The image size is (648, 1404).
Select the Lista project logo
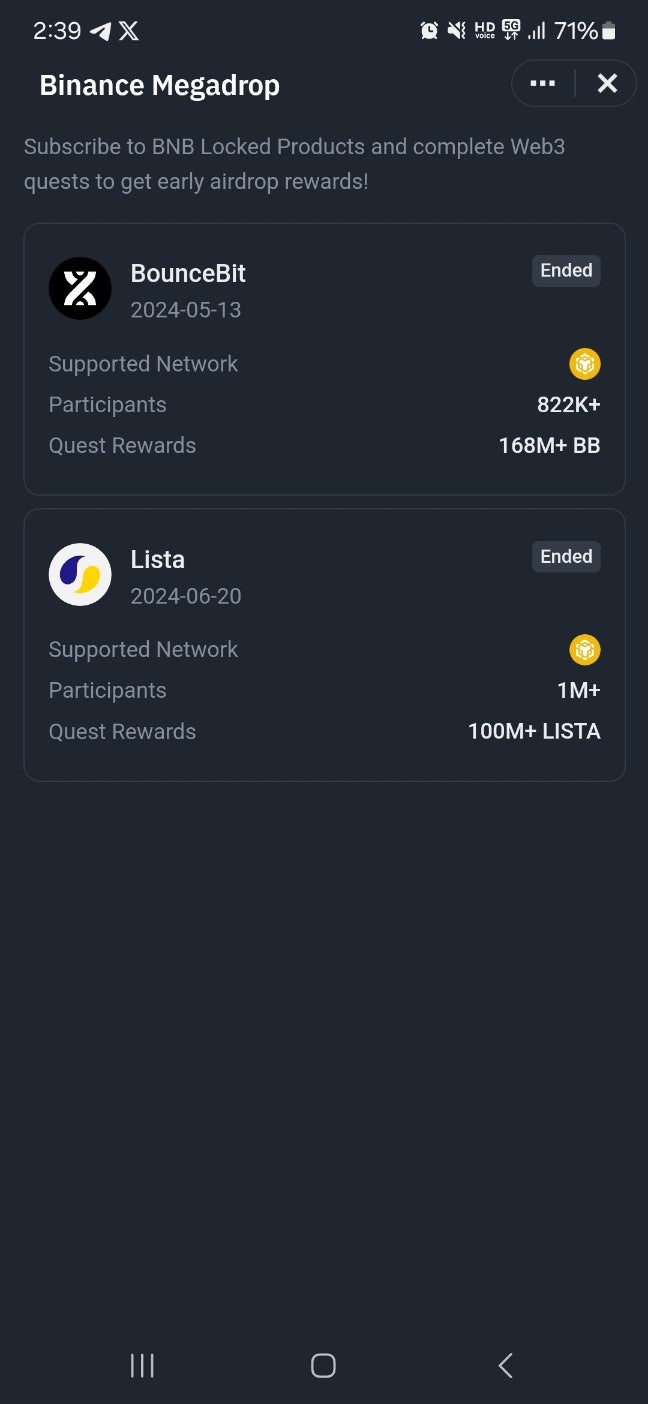coord(80,574)
